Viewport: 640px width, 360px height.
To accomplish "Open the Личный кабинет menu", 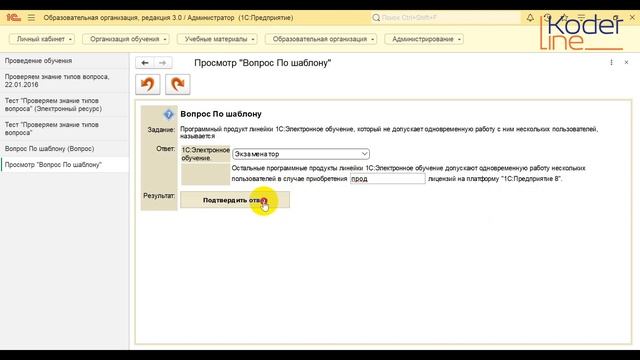I will [x=42, y=39].
